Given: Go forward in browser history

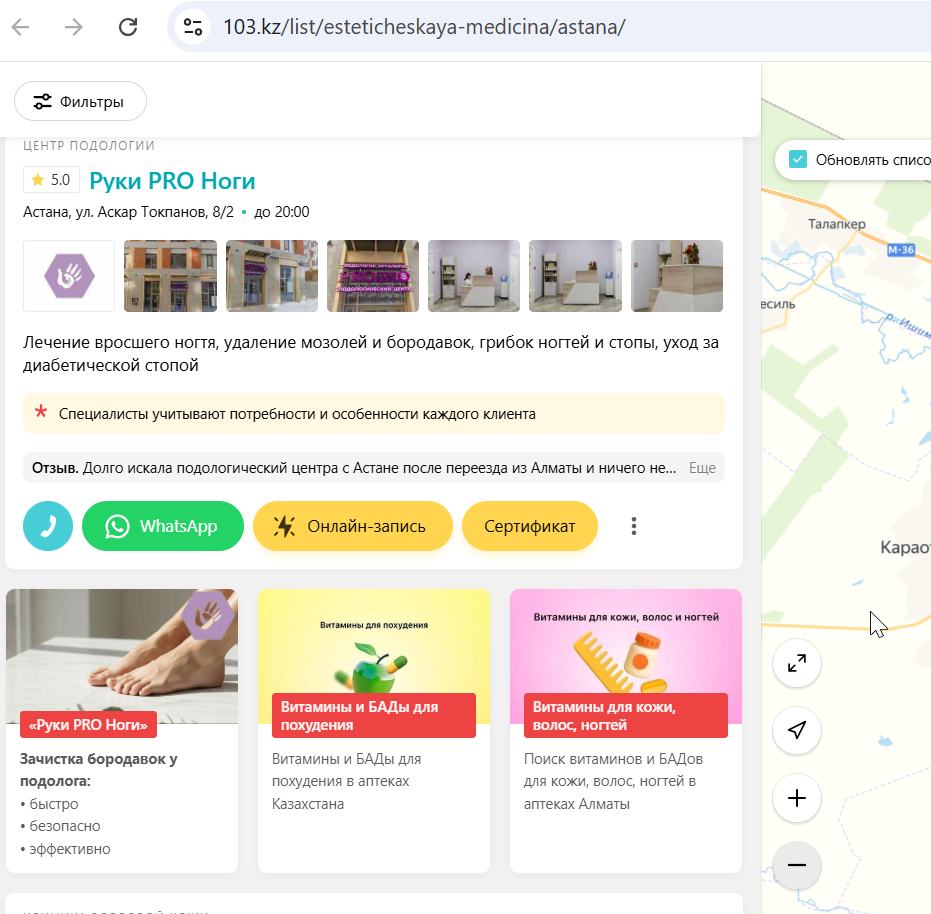Looking at the screenshot, I should pyautogui.click(x=74, y=27).
